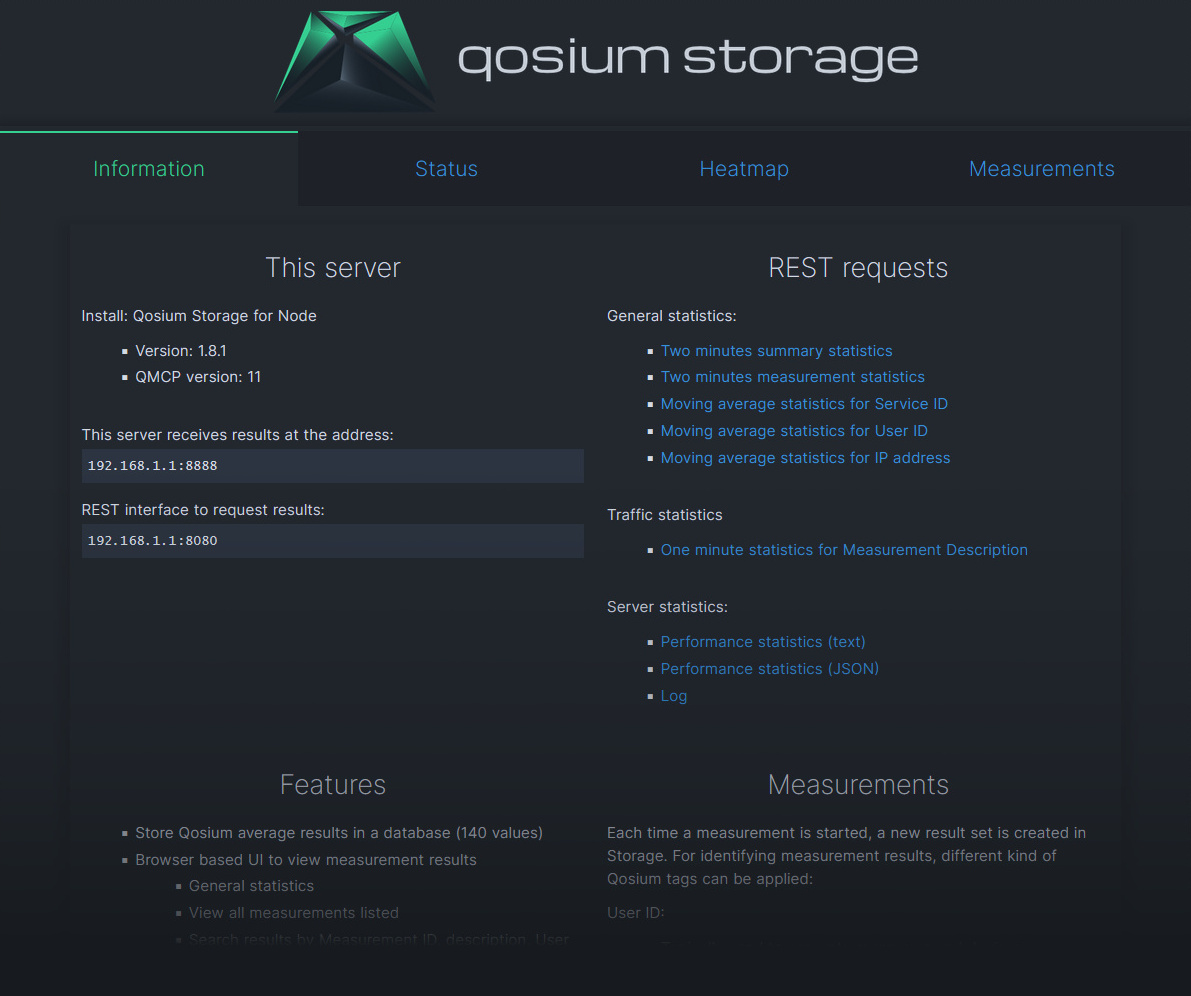The height and width of the screenshot is (996, 1191).
Task: Select the 'This server' heading
Action: tap(333, 268)
